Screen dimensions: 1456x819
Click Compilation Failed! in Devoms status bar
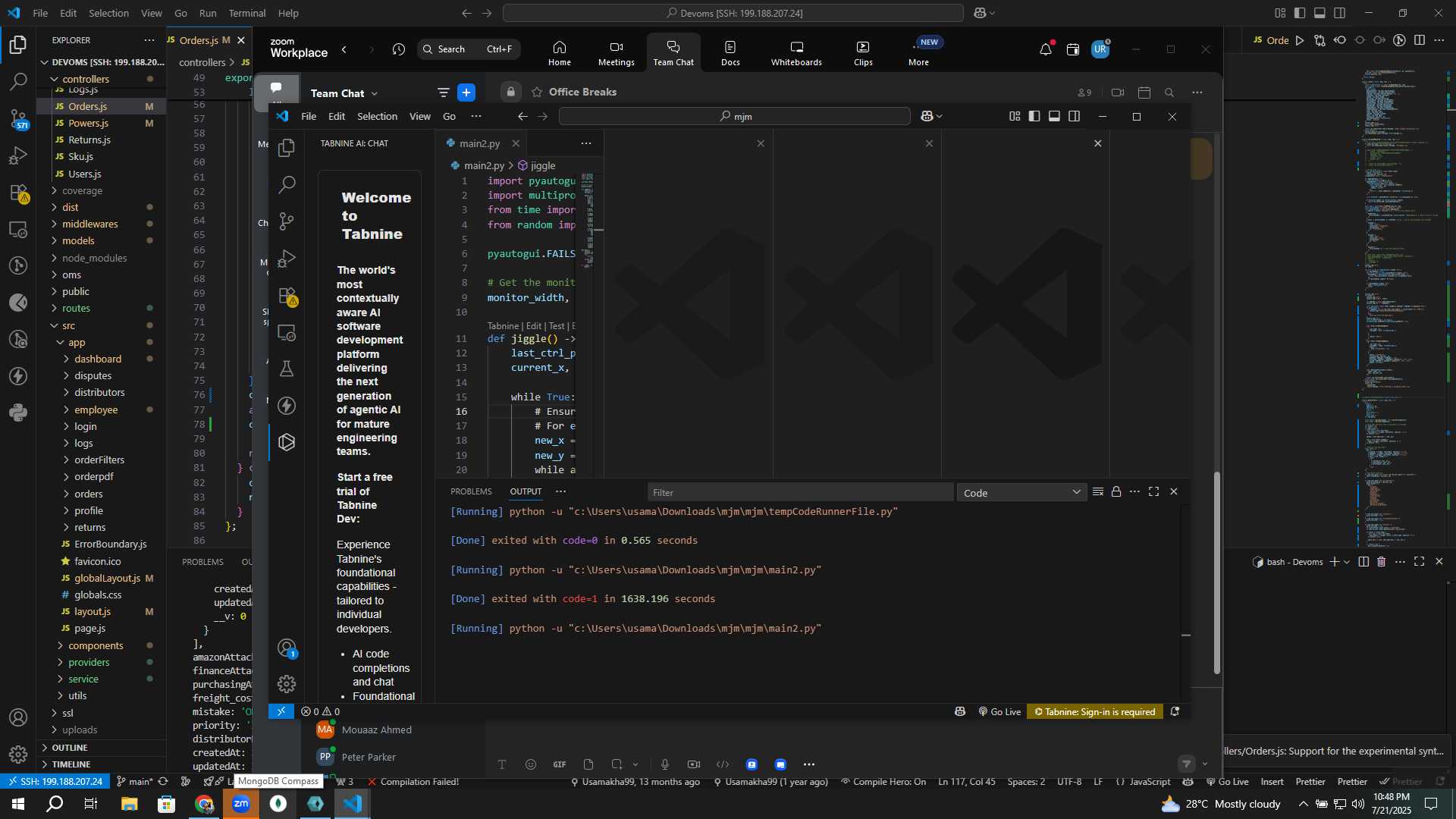(x=413, y=782)
